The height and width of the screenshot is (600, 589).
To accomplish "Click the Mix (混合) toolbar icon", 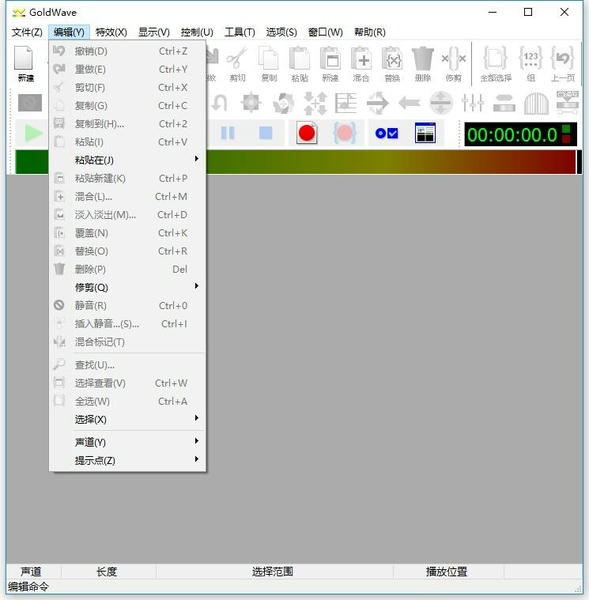I will click(361, 64).
